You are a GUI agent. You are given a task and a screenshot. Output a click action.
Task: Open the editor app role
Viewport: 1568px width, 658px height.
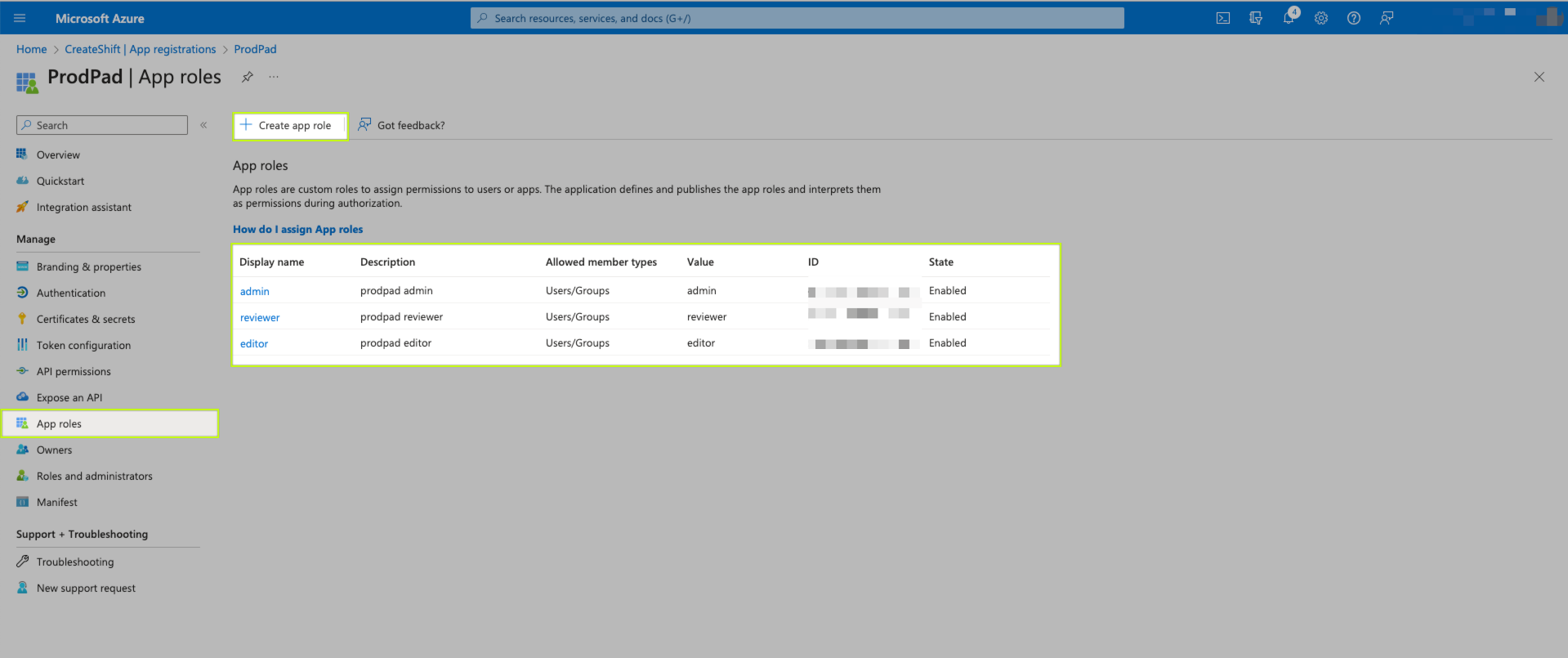tap(254, 343)
